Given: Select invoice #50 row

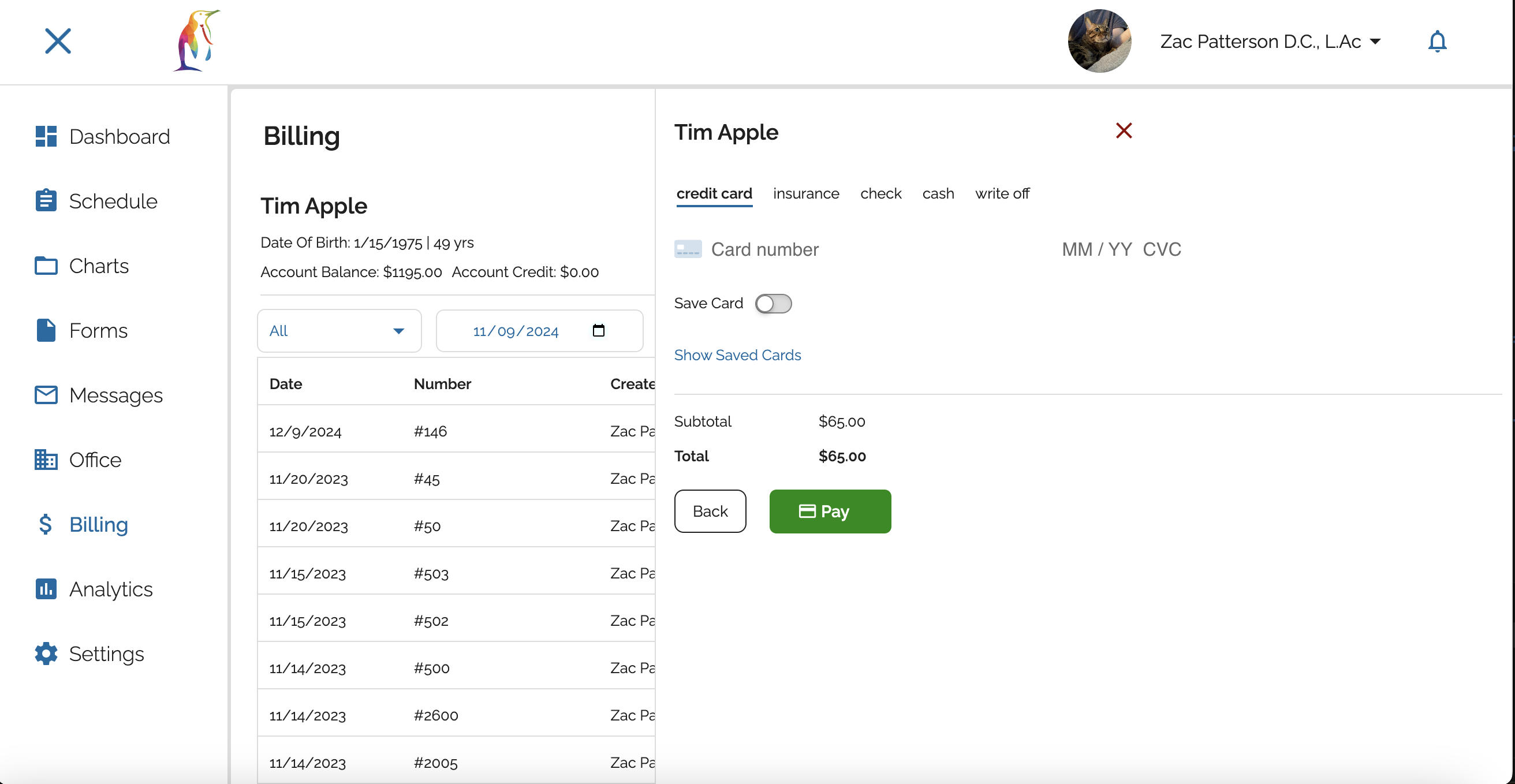Looking at the screenshot, I should coord(456,526).
